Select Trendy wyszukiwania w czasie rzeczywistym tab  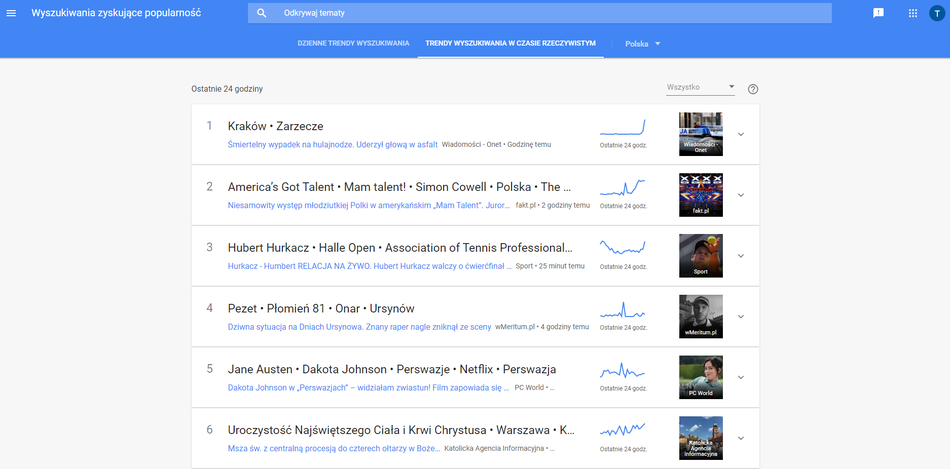[x=510, y=44]
